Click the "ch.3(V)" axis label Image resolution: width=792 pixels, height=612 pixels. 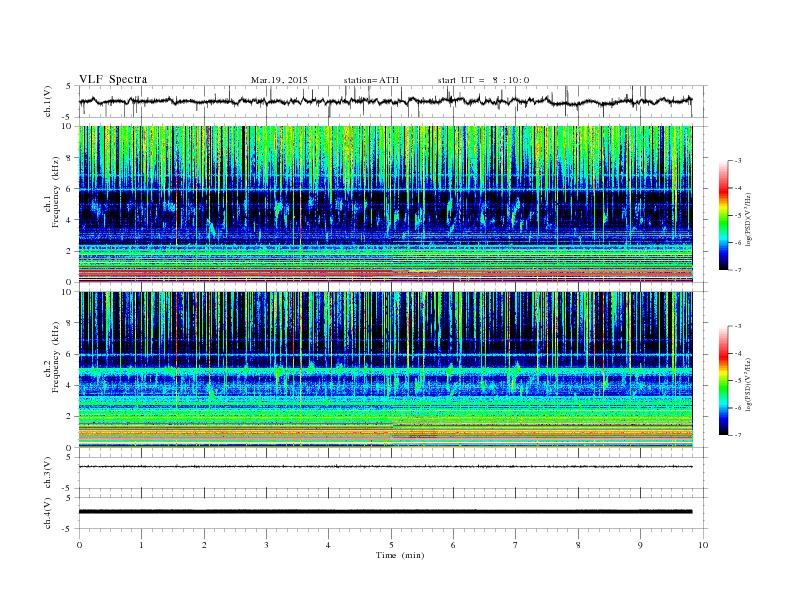[x=48, y=473]
